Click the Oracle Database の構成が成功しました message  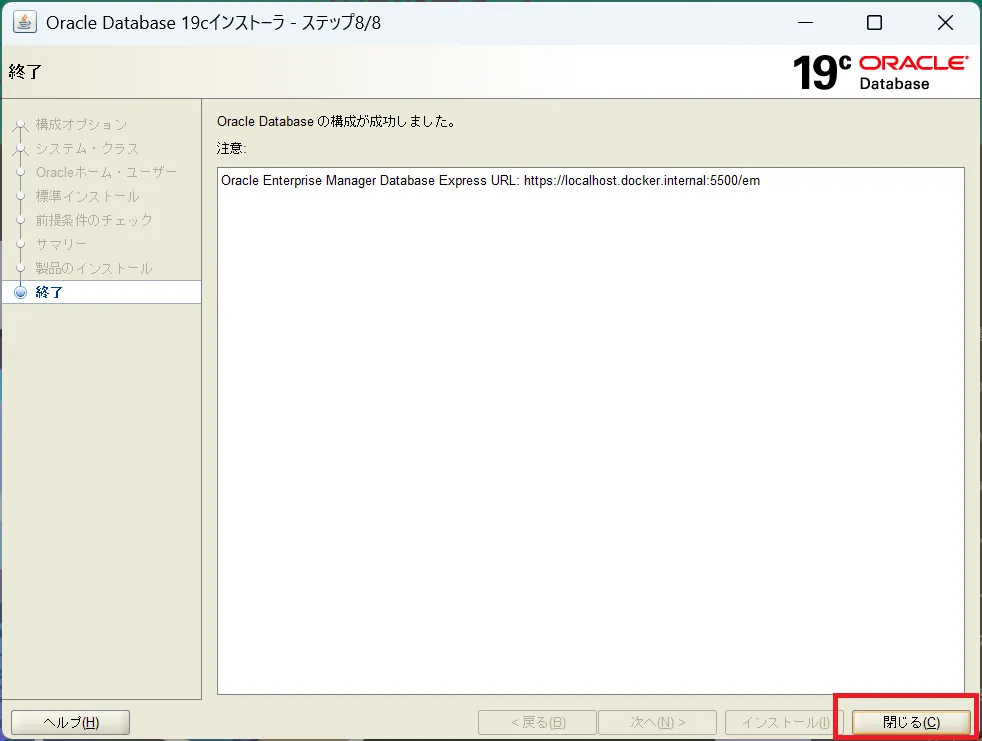(336, 122)
